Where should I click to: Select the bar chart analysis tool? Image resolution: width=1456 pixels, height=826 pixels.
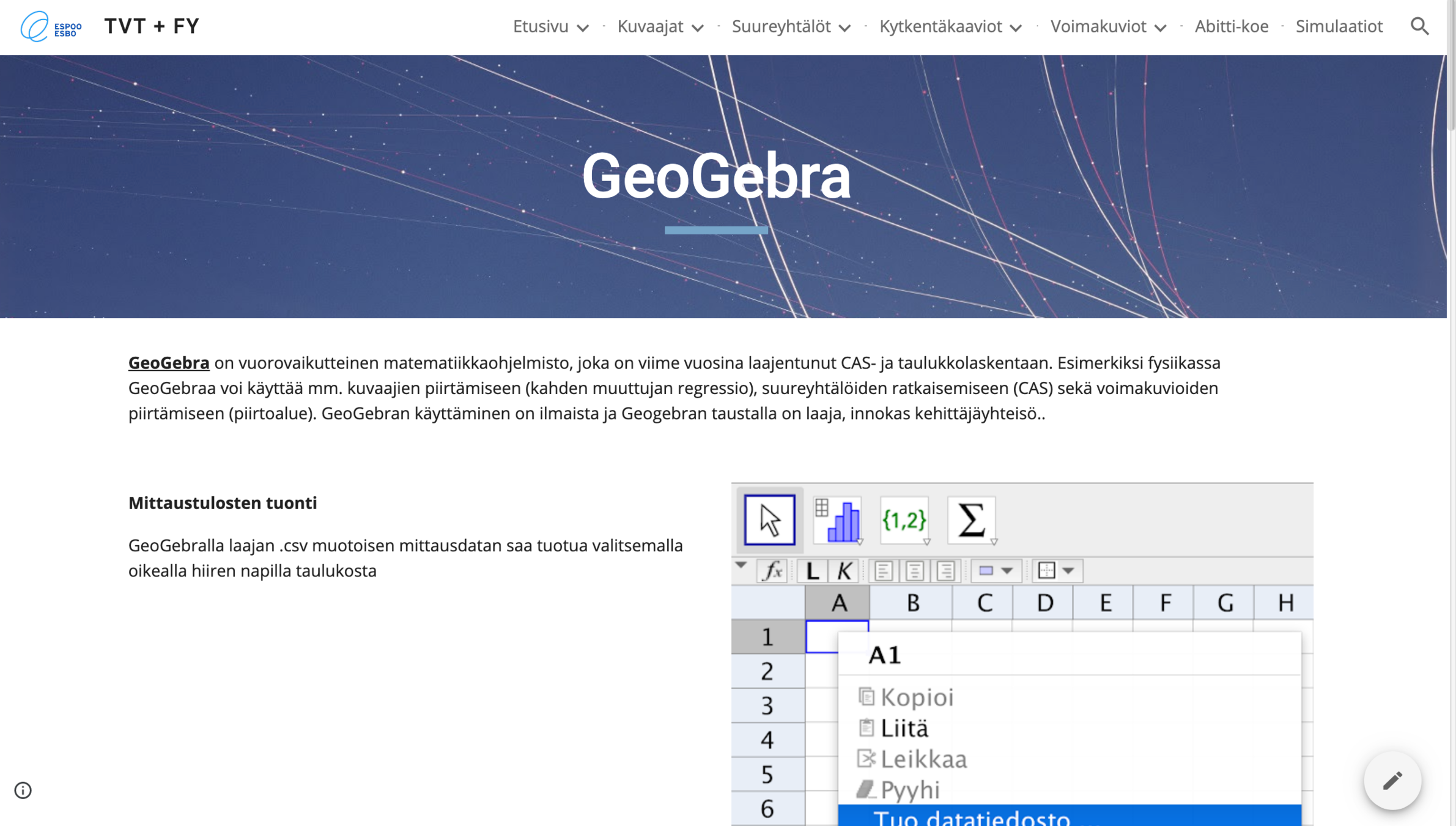[838, 520]
